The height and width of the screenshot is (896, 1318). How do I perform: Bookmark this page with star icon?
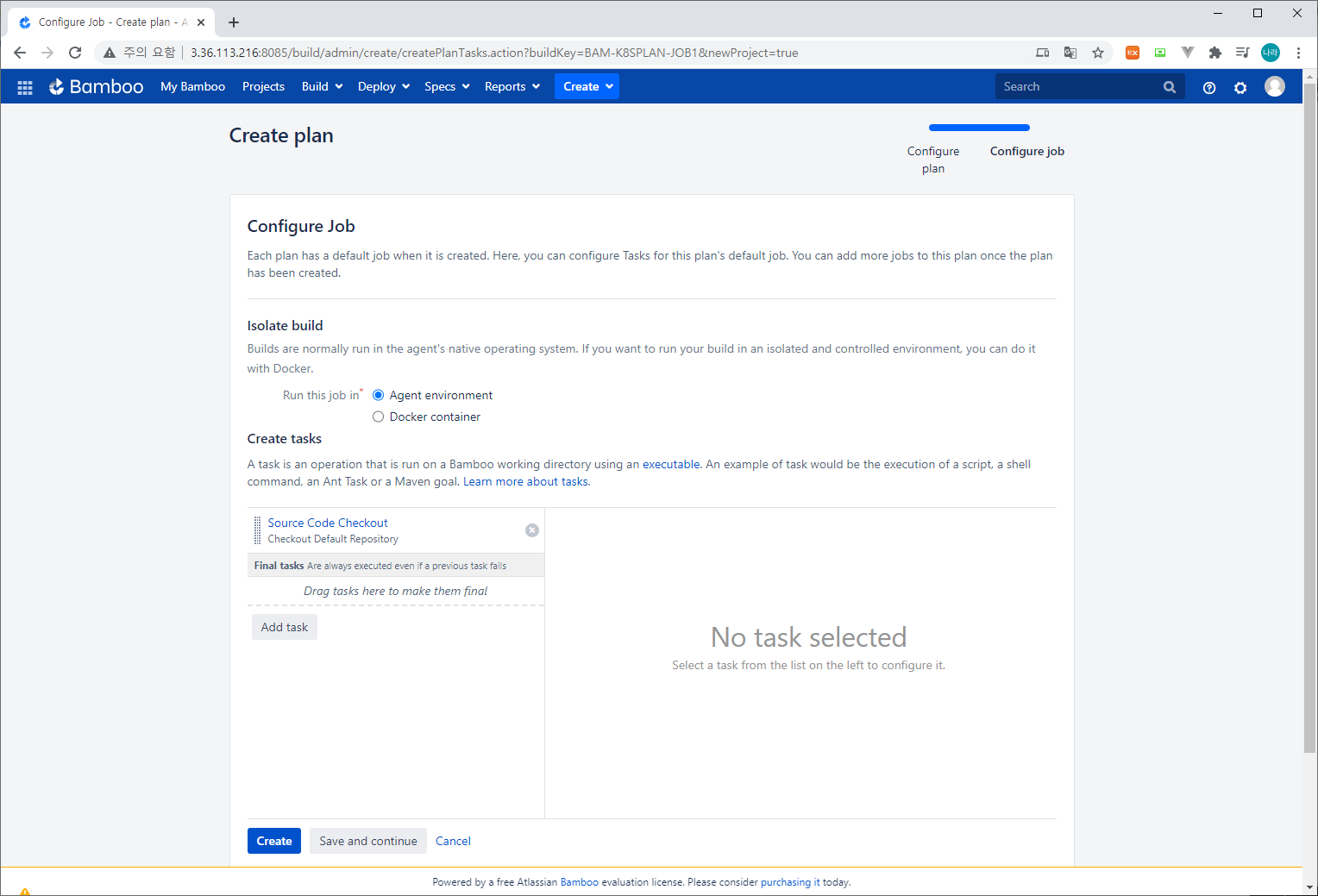pyautogui.click(x=1098, y=53)
